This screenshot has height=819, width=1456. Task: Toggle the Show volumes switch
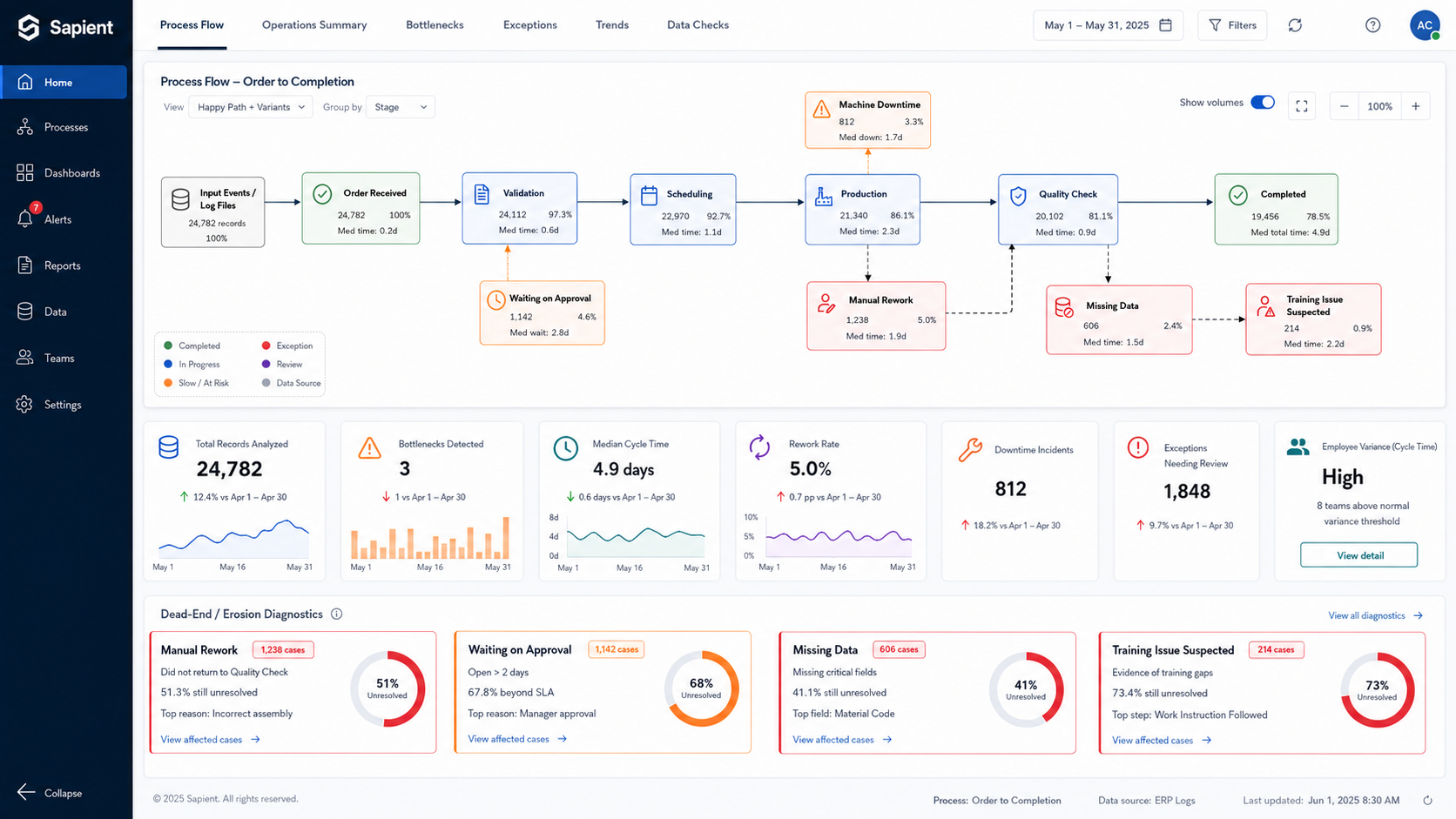1263,103
